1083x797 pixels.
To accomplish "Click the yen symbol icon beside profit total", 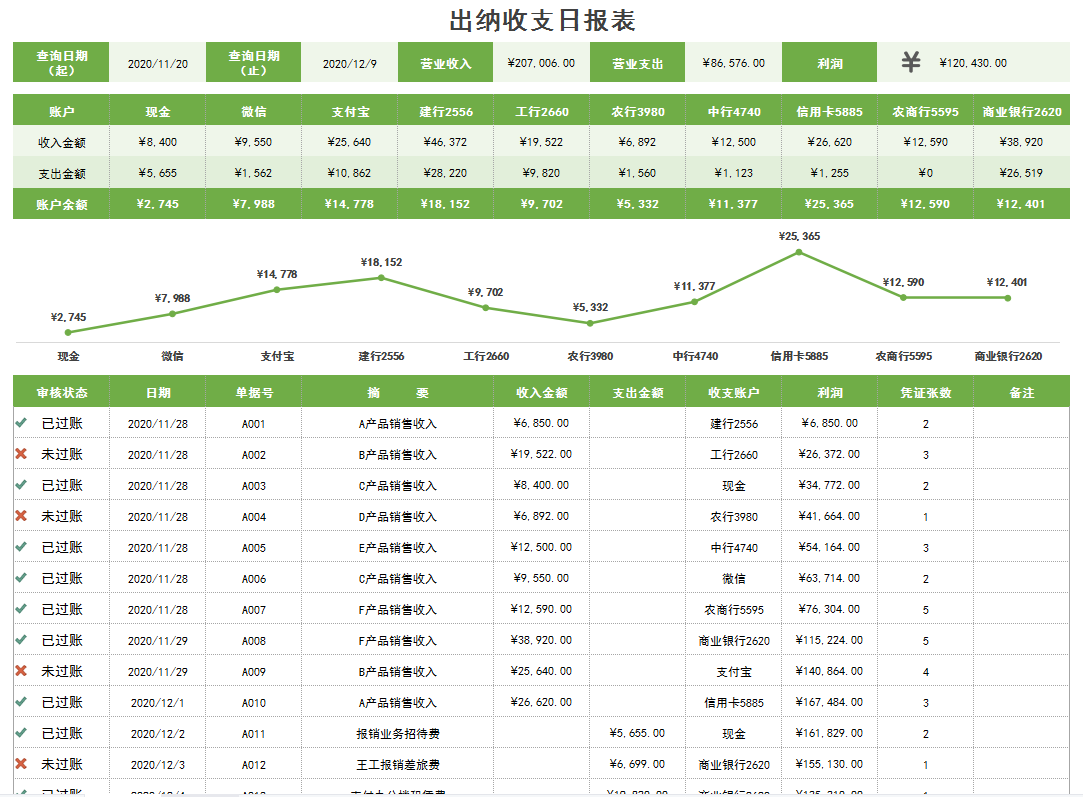I will tap(911, 62).
